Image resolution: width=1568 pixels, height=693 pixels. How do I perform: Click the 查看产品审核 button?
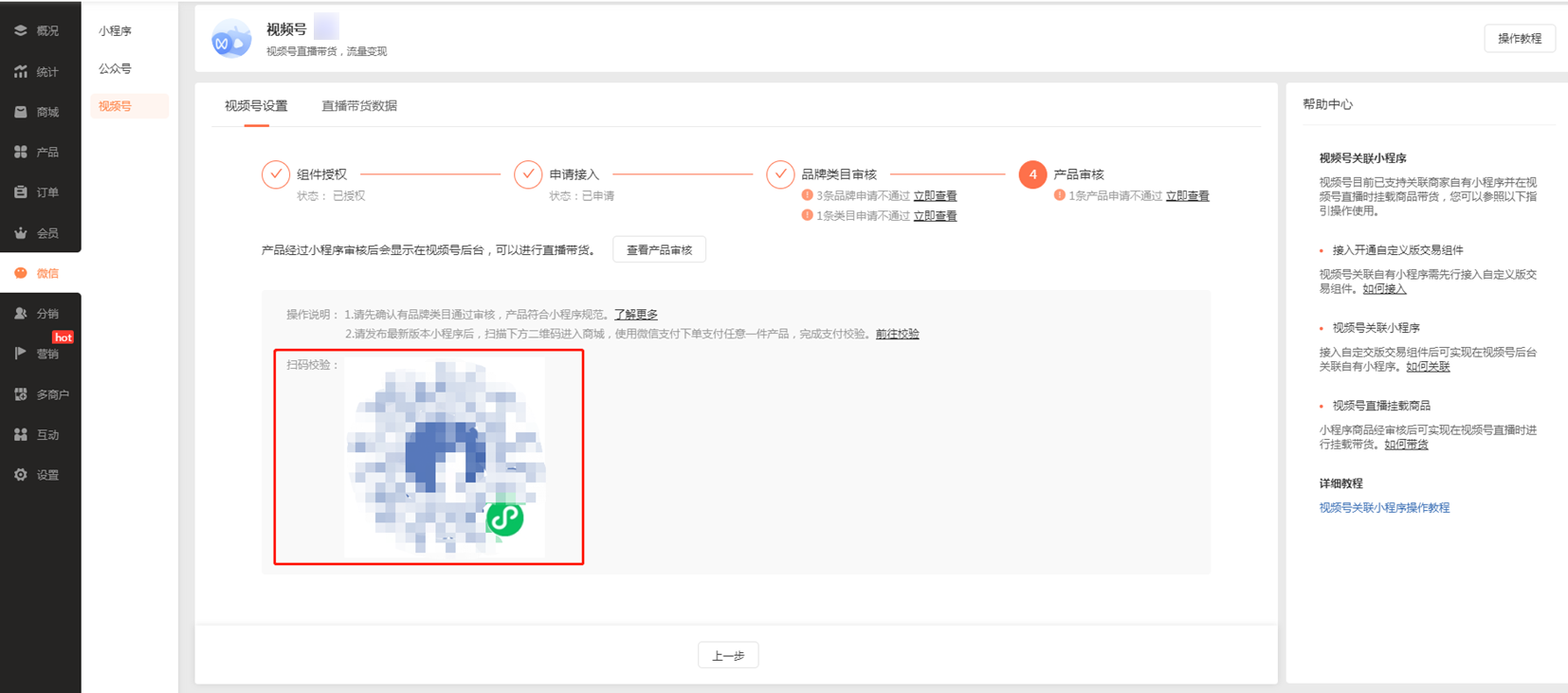[x=659, y=250]
